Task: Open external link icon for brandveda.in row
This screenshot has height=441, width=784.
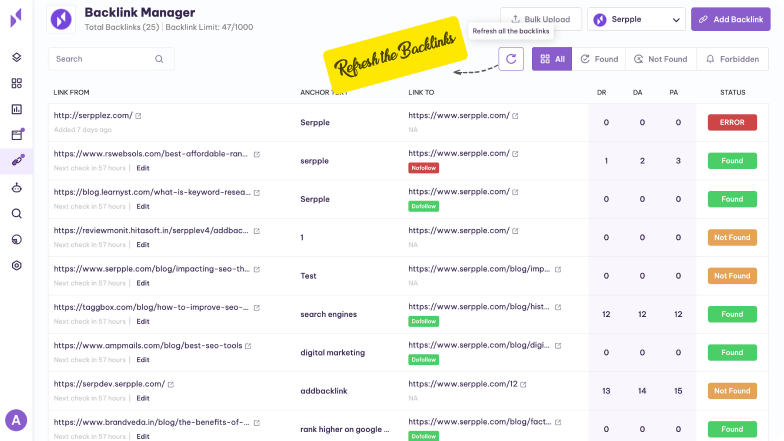Action: pos(256,423)
